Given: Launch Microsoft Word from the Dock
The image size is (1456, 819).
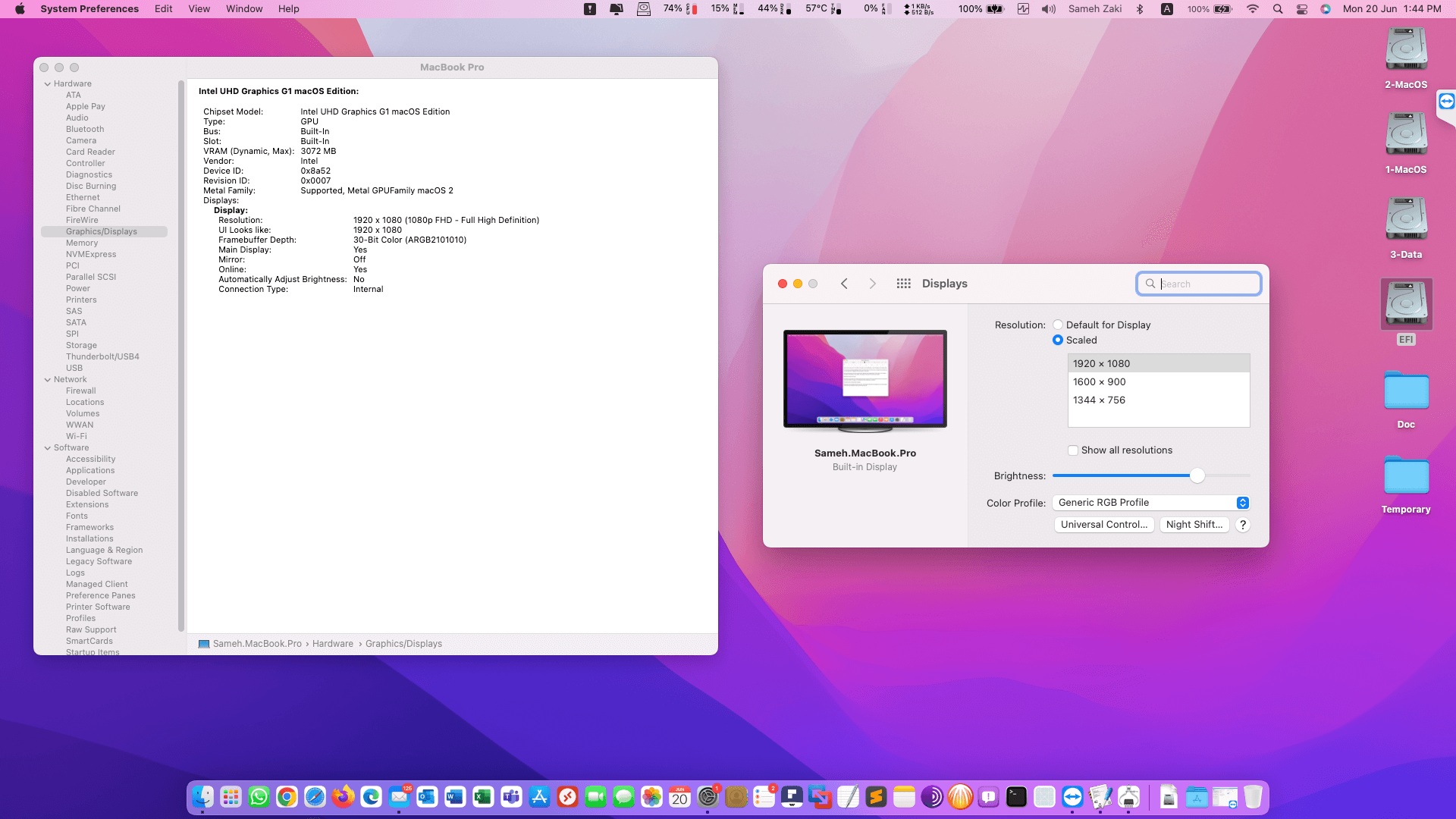Looking at the screenshot, I should coord(455,797).
